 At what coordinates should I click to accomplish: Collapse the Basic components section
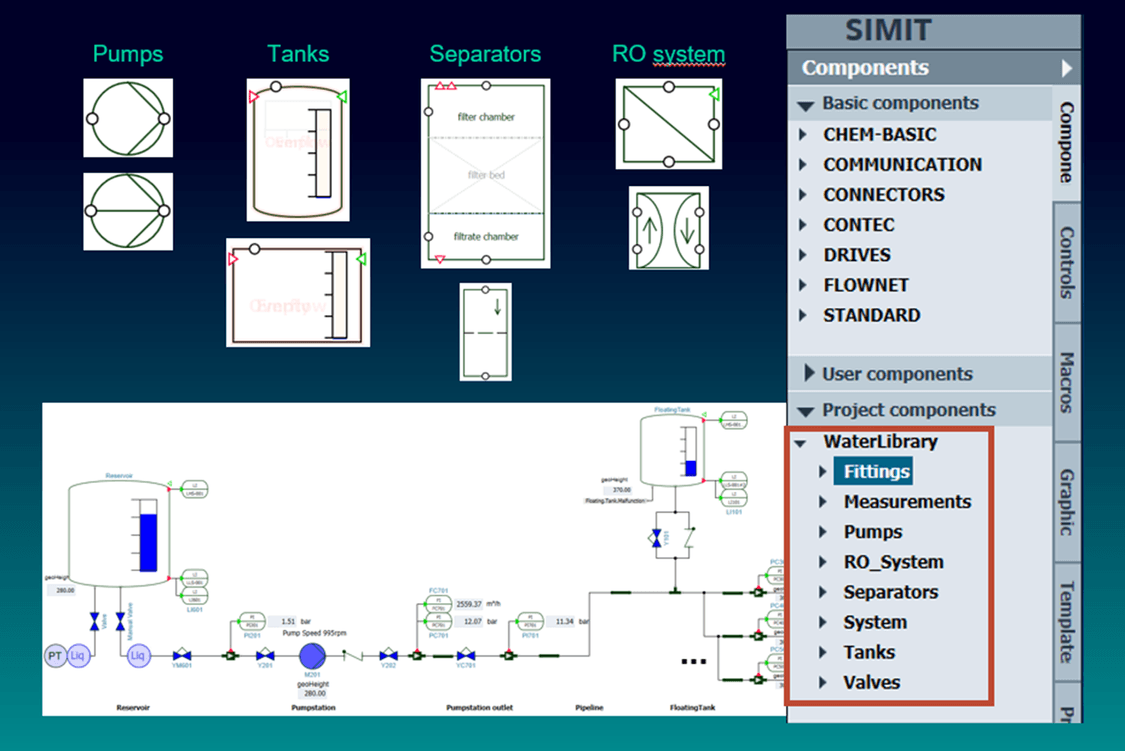[x=808, y=103]
